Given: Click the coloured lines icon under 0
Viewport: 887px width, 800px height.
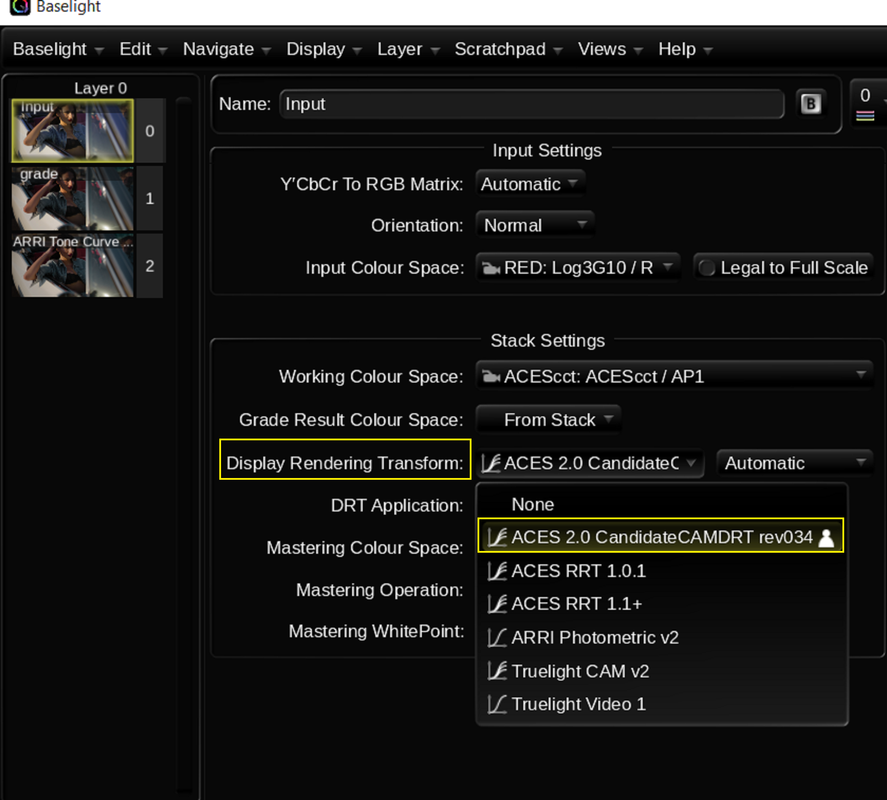Looking at the screenshot, I should pyautogui.click(x=865, y=116).
